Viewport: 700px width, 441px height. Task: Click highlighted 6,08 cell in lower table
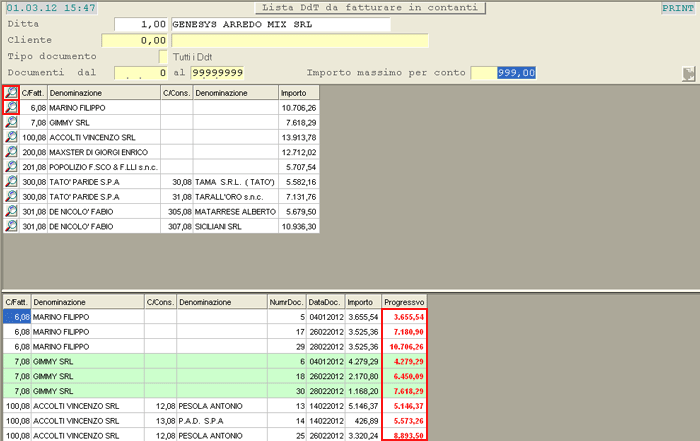click(x=17, y=317)
